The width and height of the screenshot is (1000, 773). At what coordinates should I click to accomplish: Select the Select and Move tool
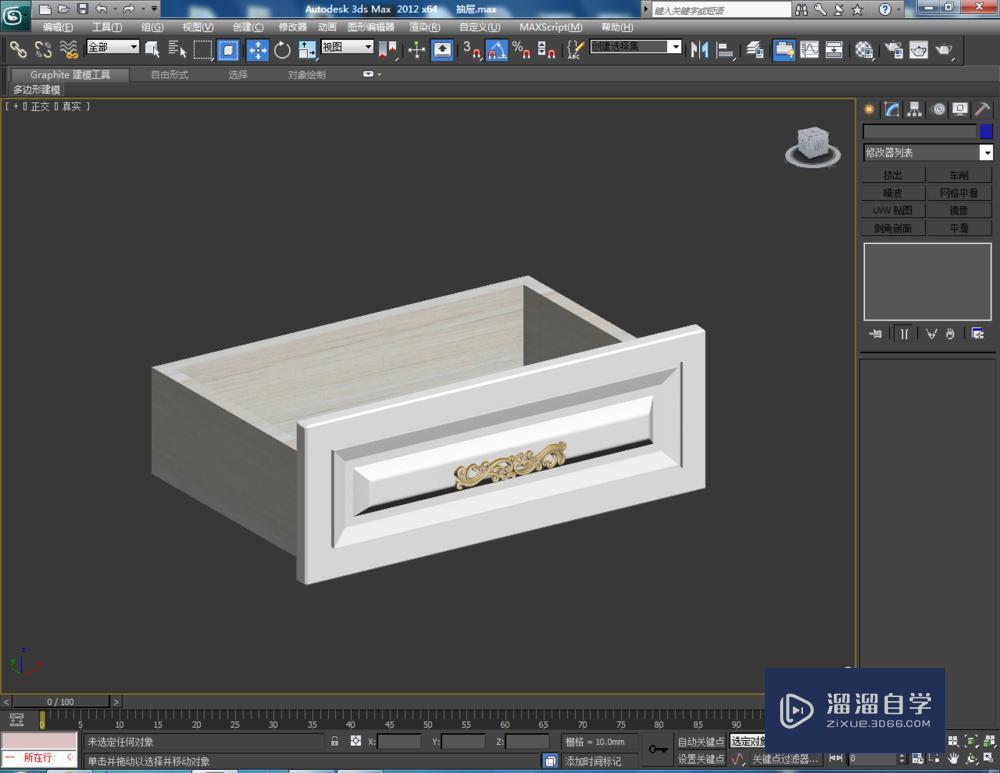tap(258, 50)
